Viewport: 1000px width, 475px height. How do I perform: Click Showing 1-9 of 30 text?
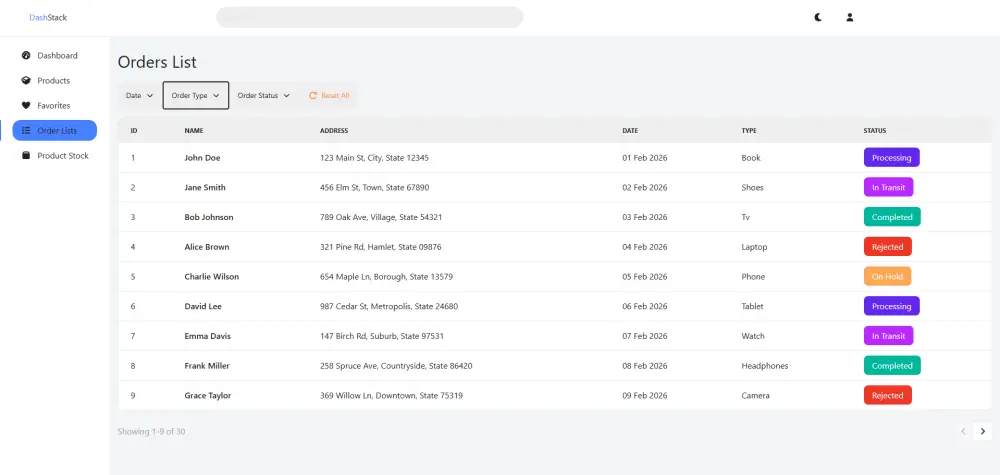[151, 432]
